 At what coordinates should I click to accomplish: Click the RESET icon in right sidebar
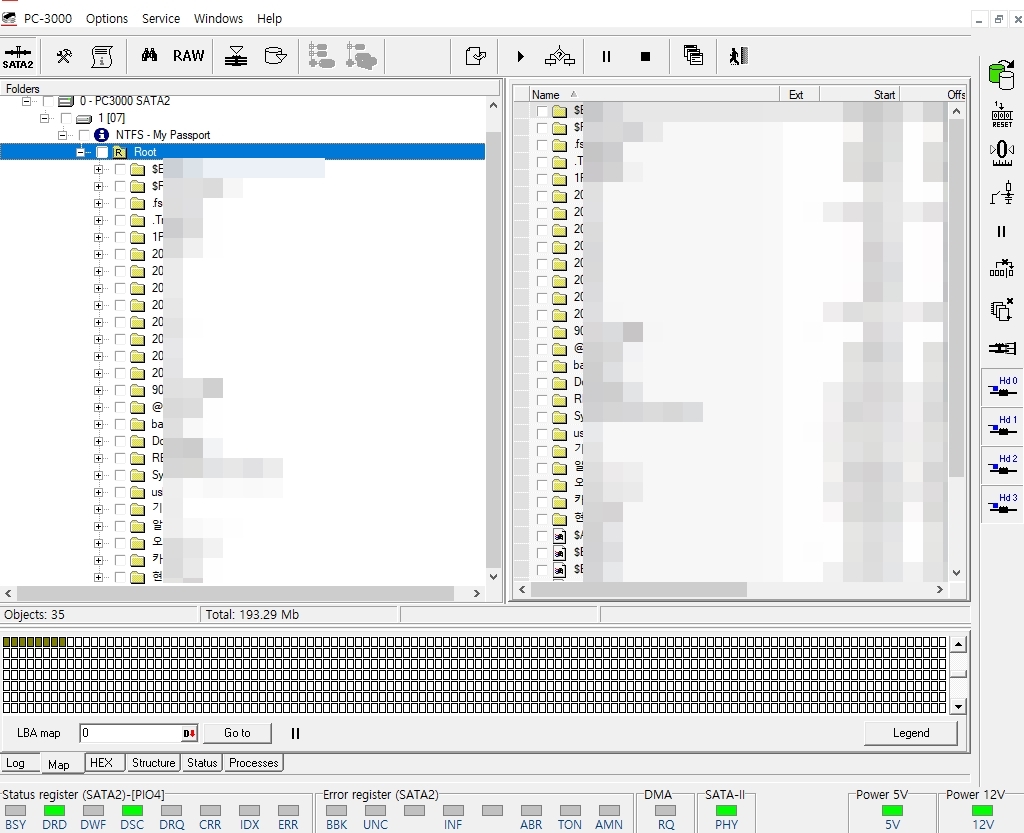[x=1001, y=114]
